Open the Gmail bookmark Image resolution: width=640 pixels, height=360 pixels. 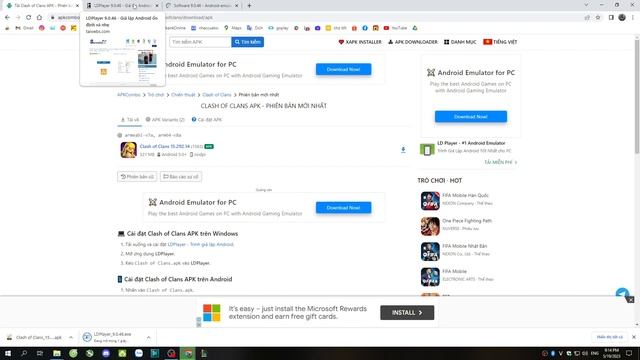point(24,28)
